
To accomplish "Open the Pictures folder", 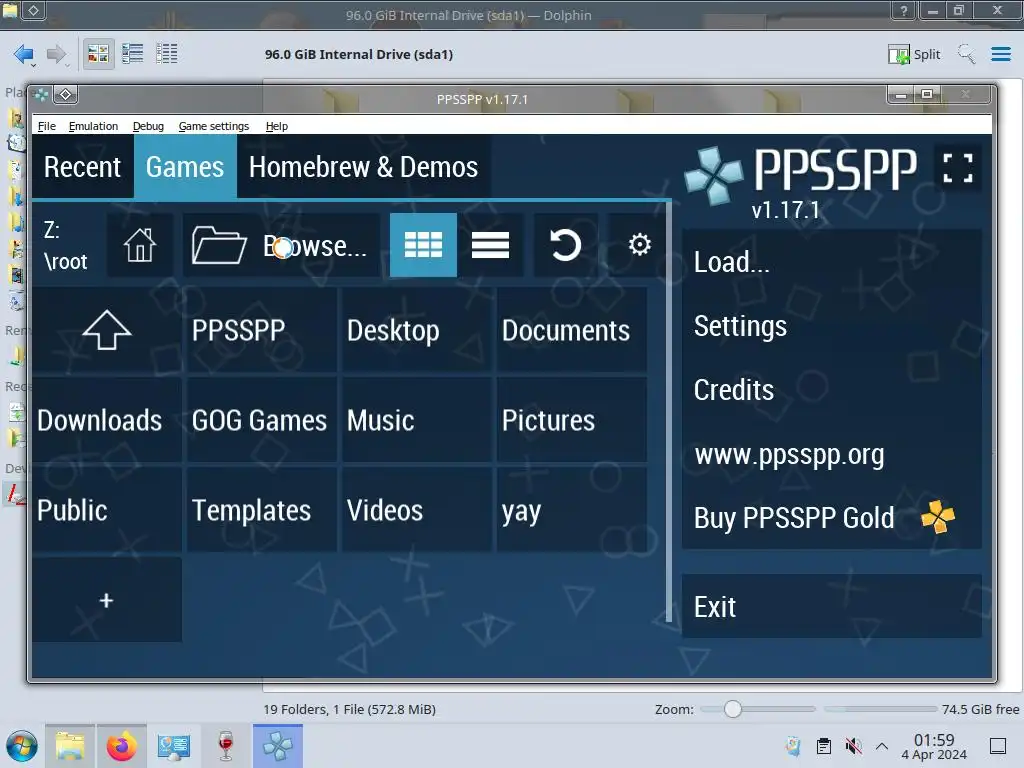I will click(572, 420).
